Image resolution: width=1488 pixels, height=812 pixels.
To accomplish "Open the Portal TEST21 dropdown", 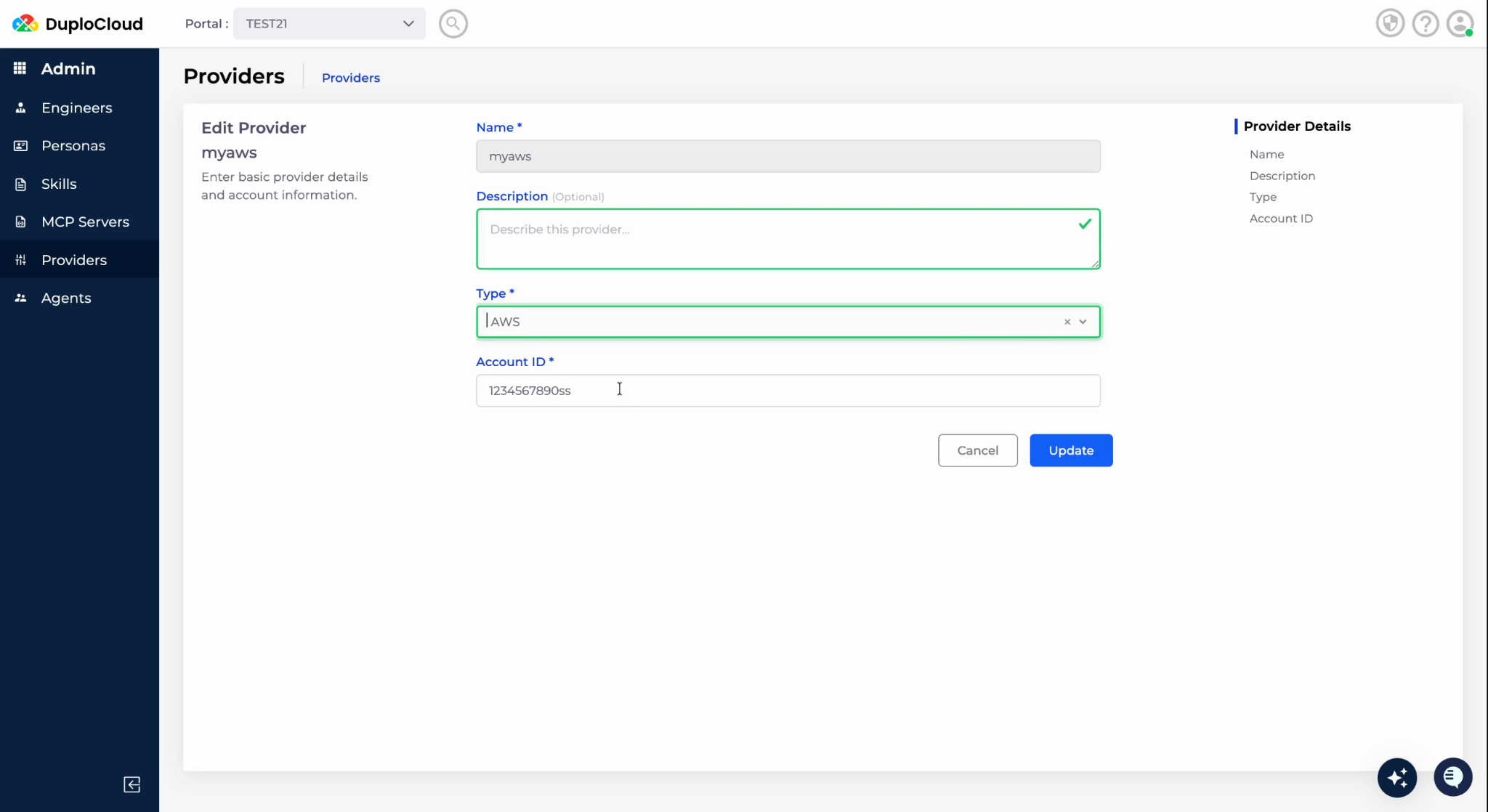I will point(329,24).
